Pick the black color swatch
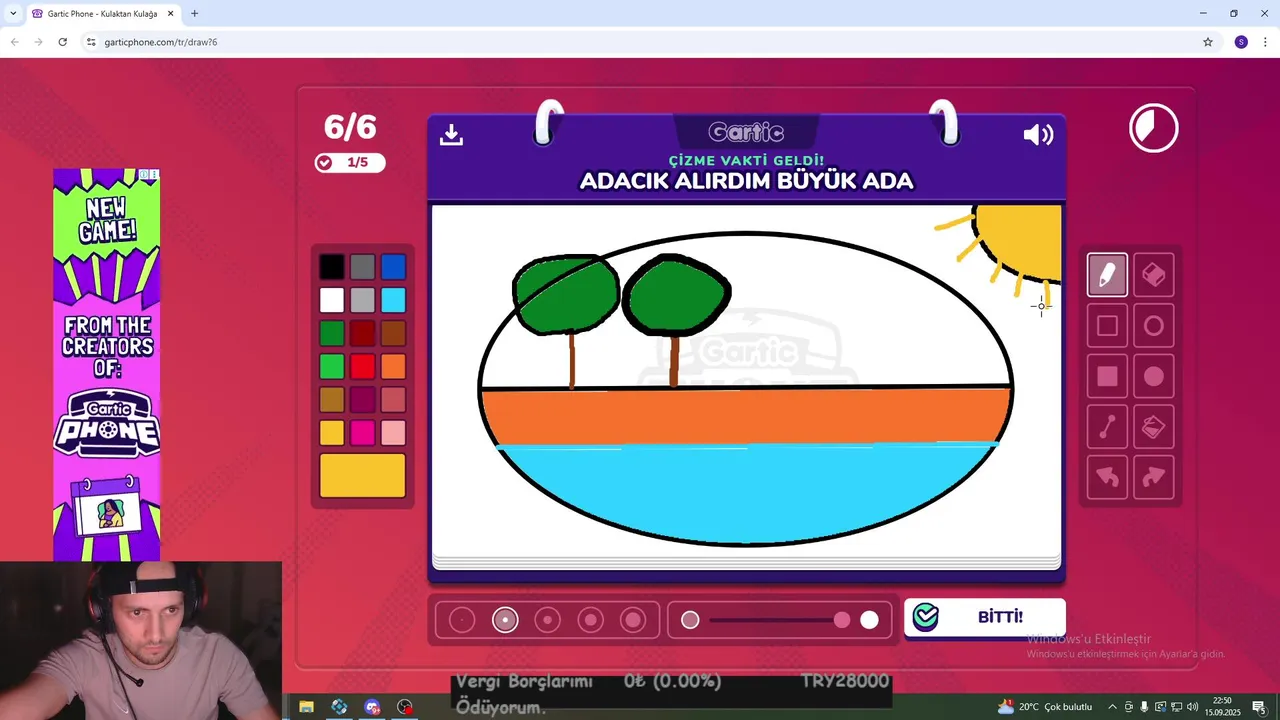 pos(332,267)
